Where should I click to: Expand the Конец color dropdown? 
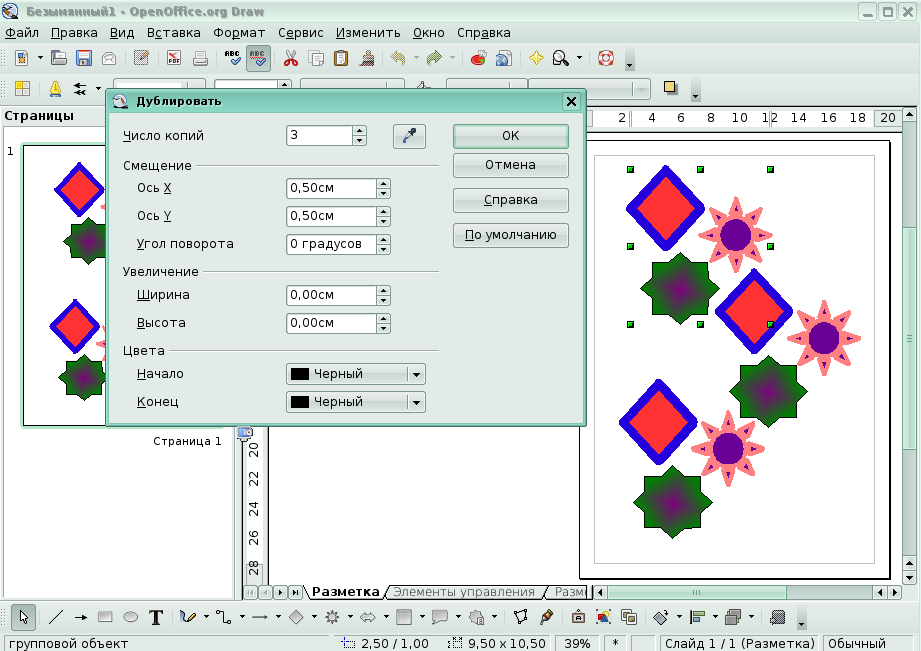pos(417,402)
